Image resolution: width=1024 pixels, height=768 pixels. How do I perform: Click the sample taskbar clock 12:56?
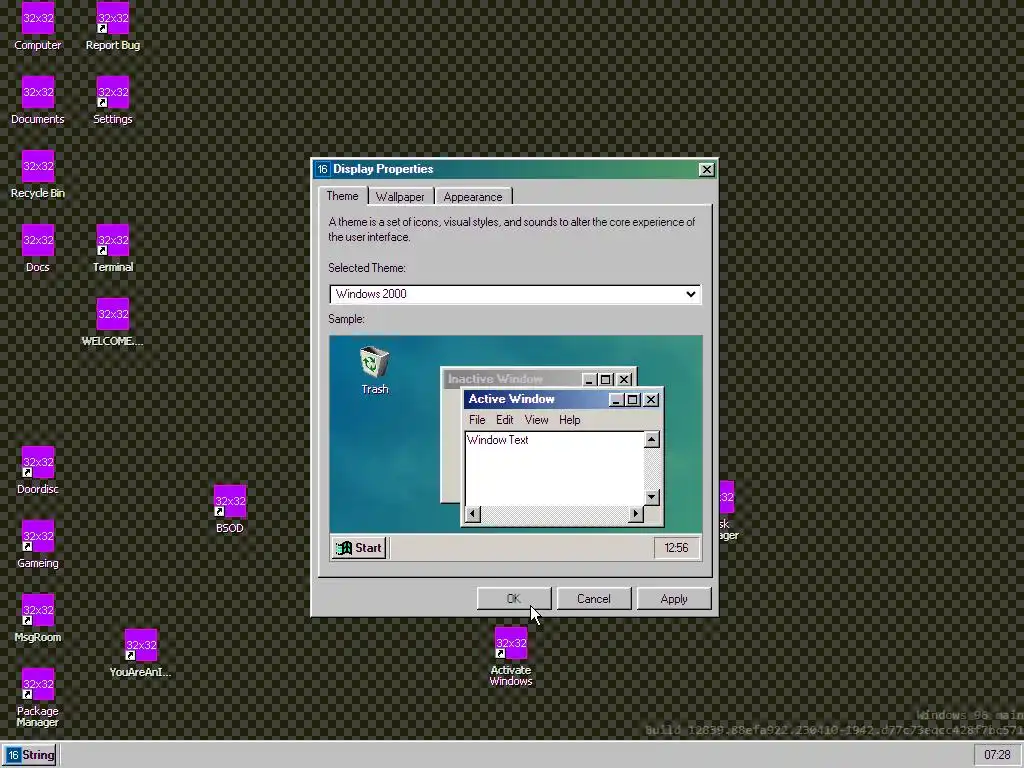676,548
